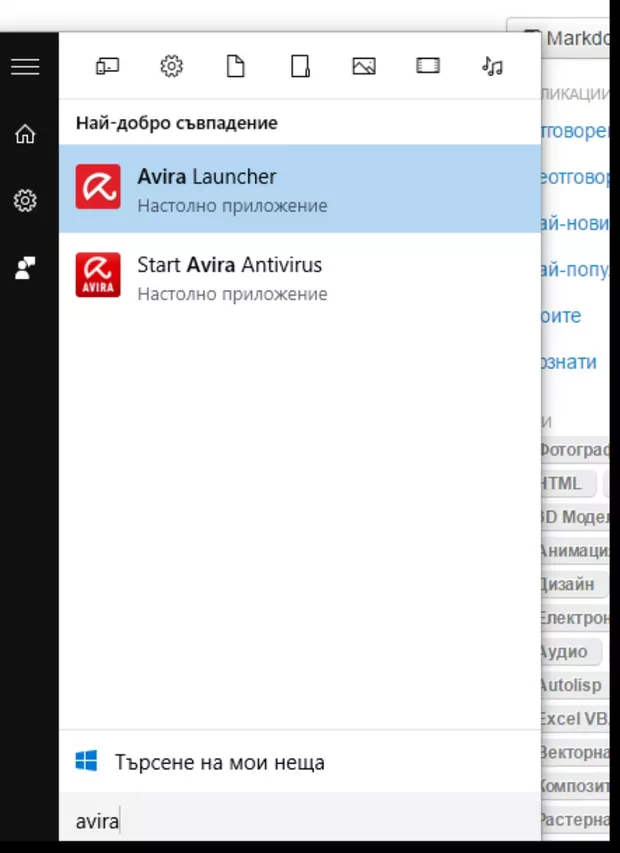Filter search results by Videos
The height and width of the screenshot is (853, 620).
[x=428, y=66]
